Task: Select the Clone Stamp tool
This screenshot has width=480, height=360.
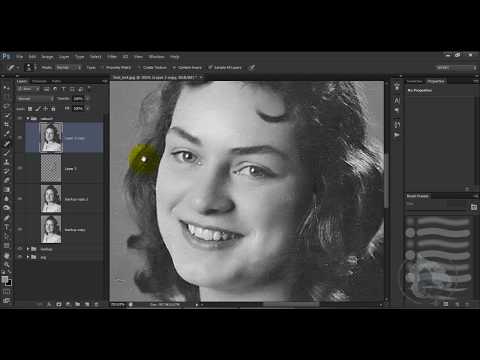Action: (x=6, y=162)
